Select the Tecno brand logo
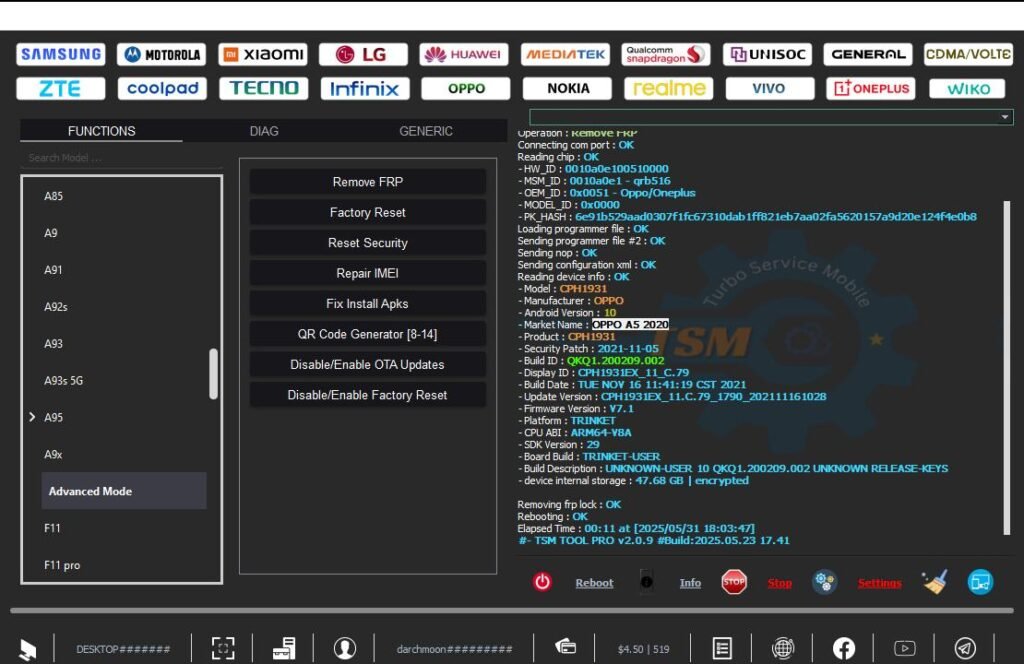The height and width of the screenshot is (664, 1024). (263, 88)
